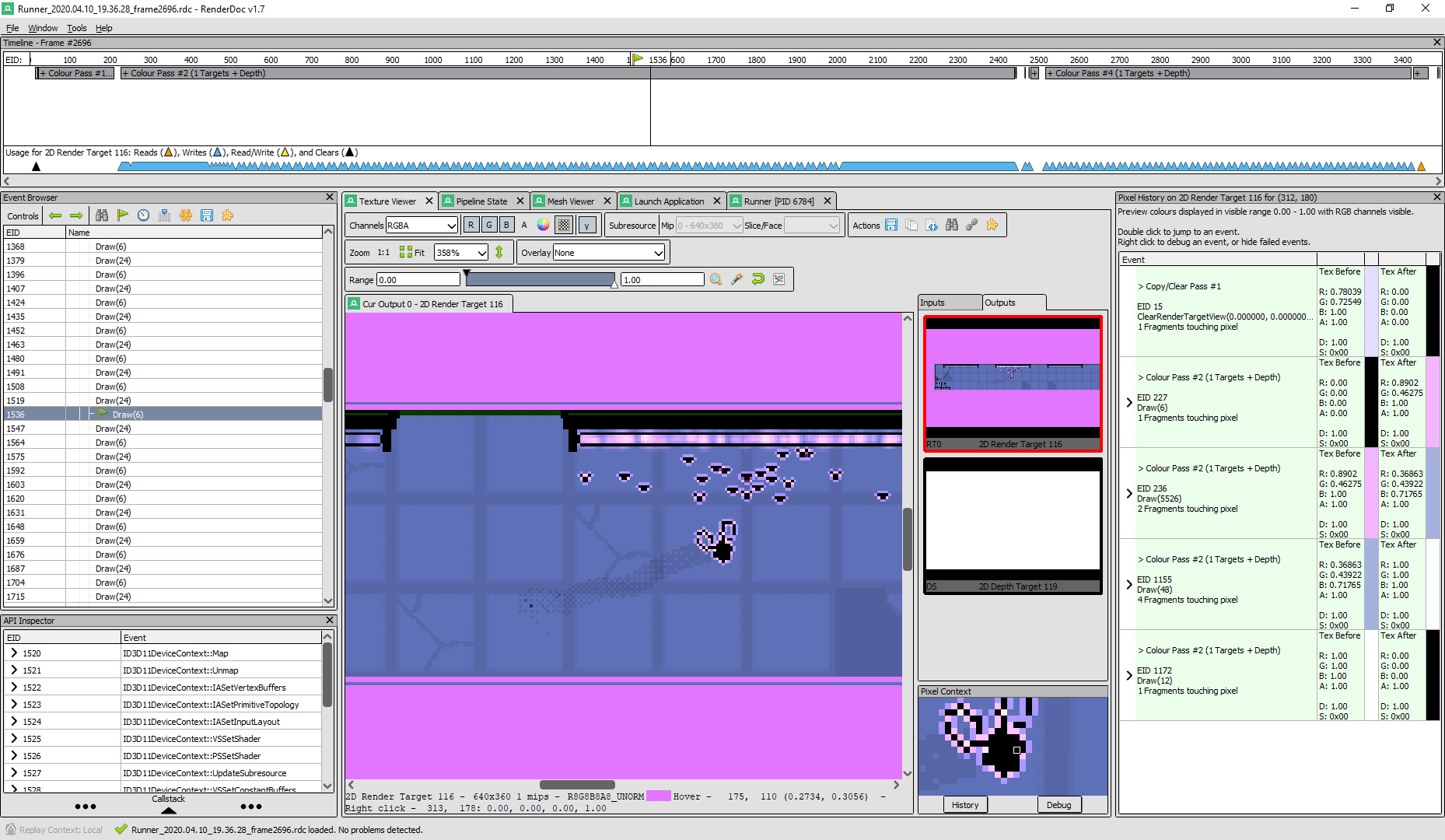Open the Tools menu
1445x840 pixels.
coord(76,28)
